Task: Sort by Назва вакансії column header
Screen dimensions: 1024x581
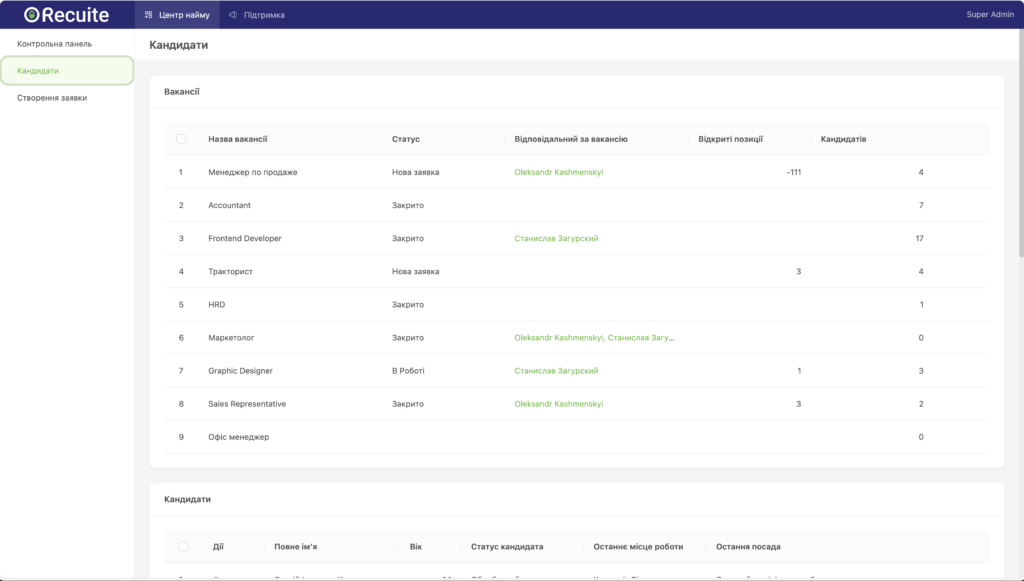Action: pyautogui.click(x=237, y=139)
